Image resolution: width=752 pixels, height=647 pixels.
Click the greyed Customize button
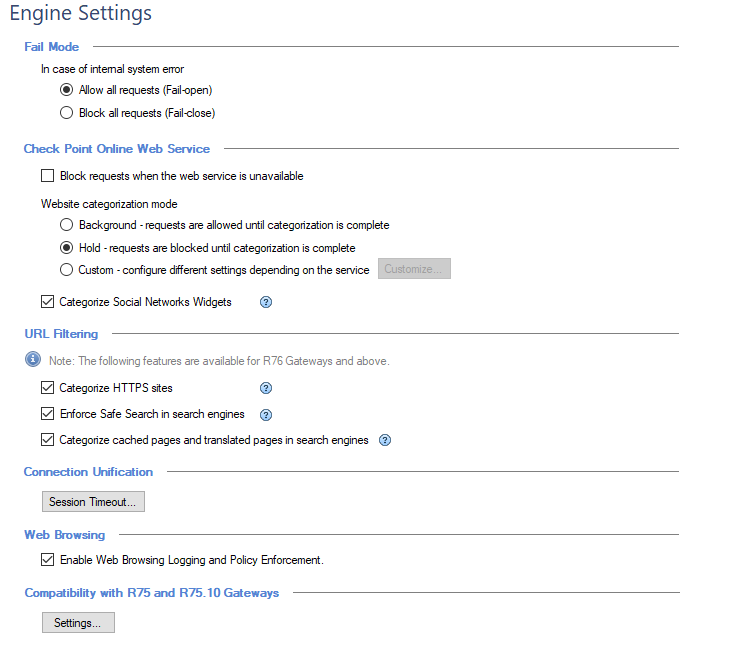coord(414,269)
